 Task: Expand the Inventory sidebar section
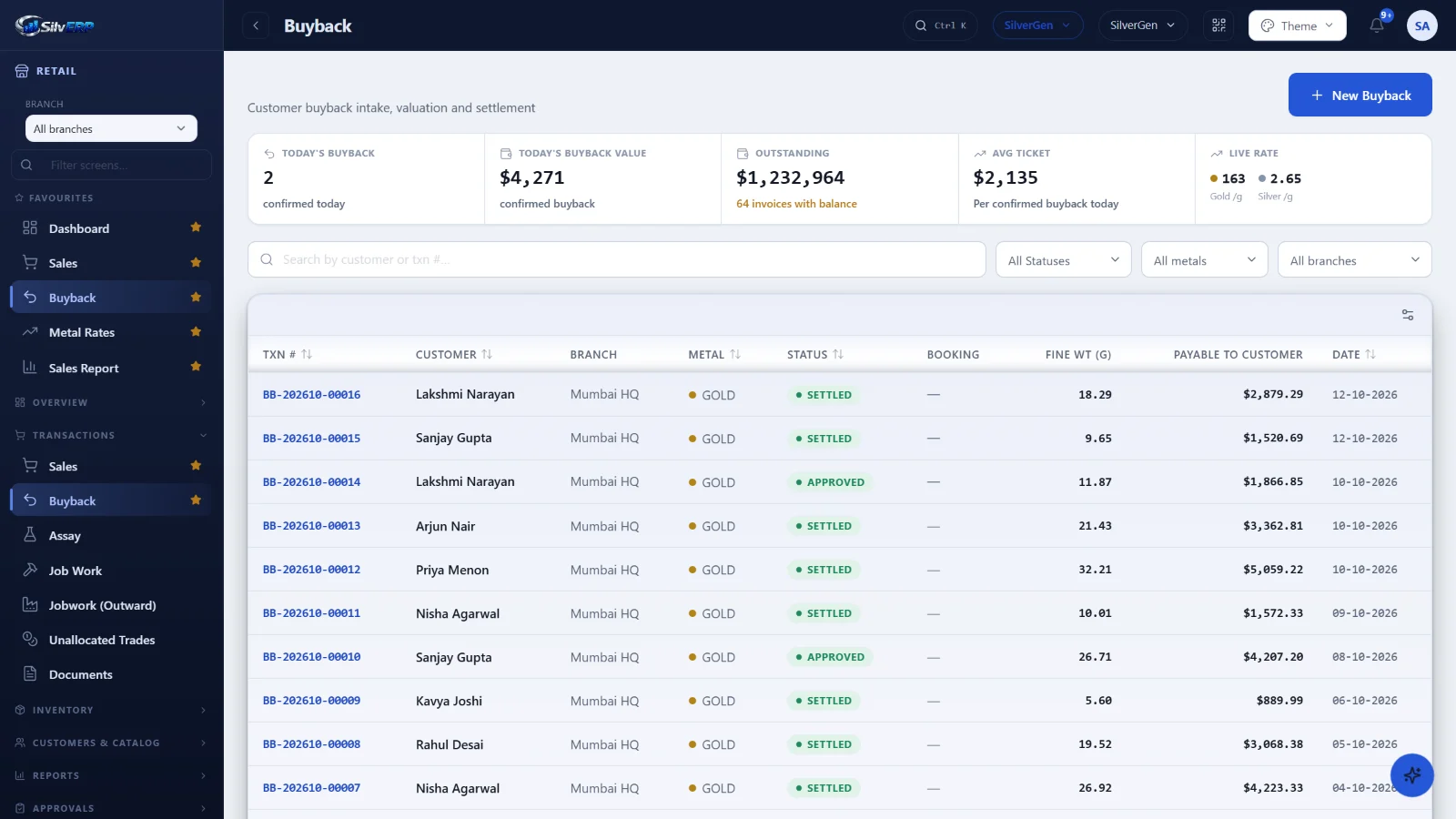[111, 710]
